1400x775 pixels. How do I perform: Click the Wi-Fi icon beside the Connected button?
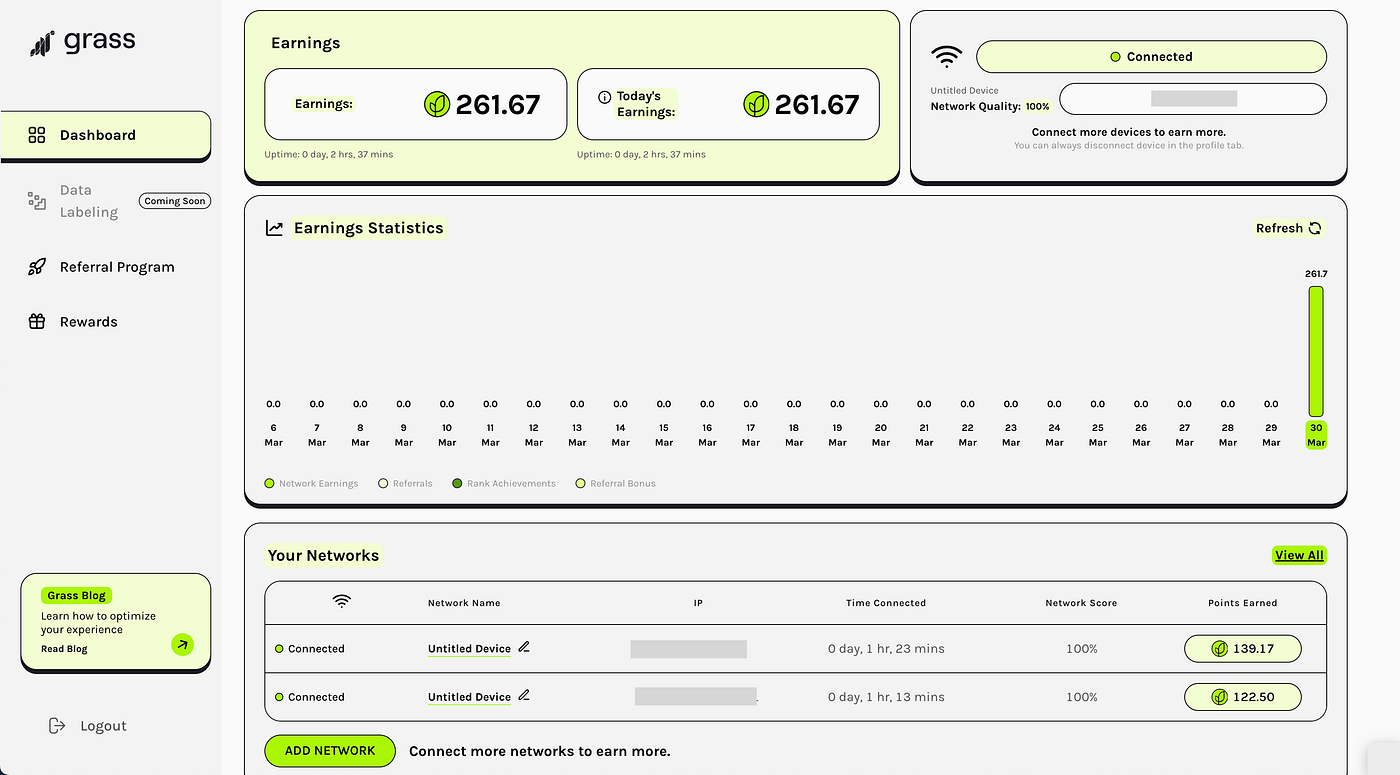coord(946,56)
